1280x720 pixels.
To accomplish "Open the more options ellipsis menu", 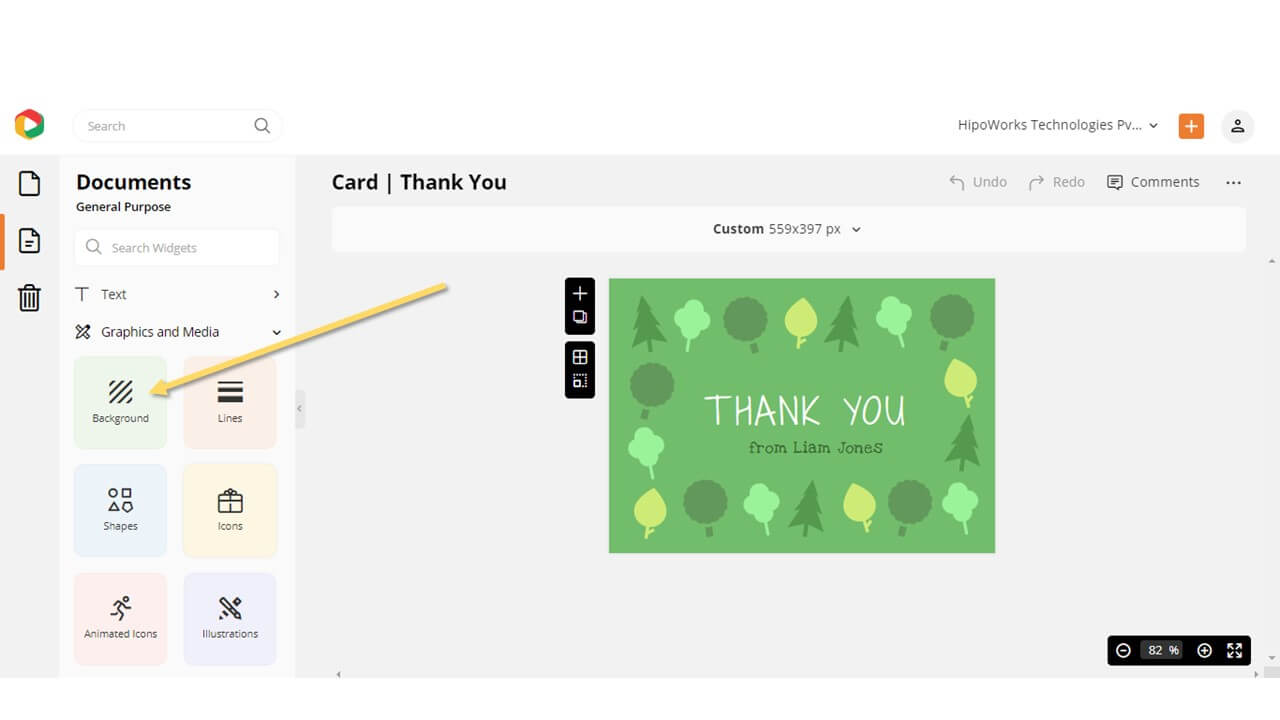I will click(x=1233, y=182).
